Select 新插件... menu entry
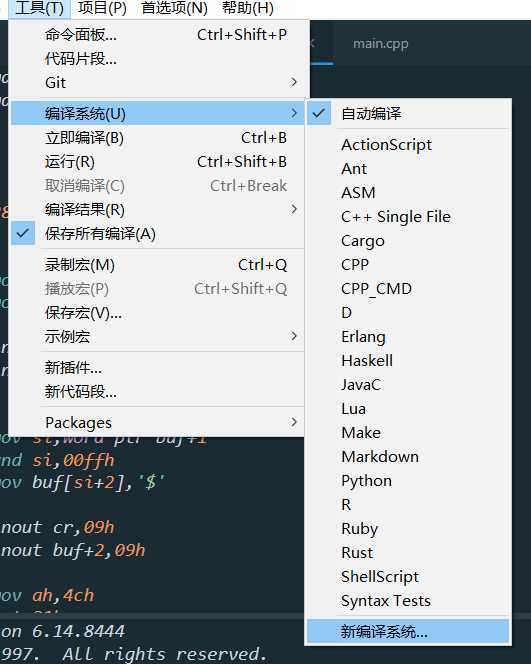 point(158,368)
